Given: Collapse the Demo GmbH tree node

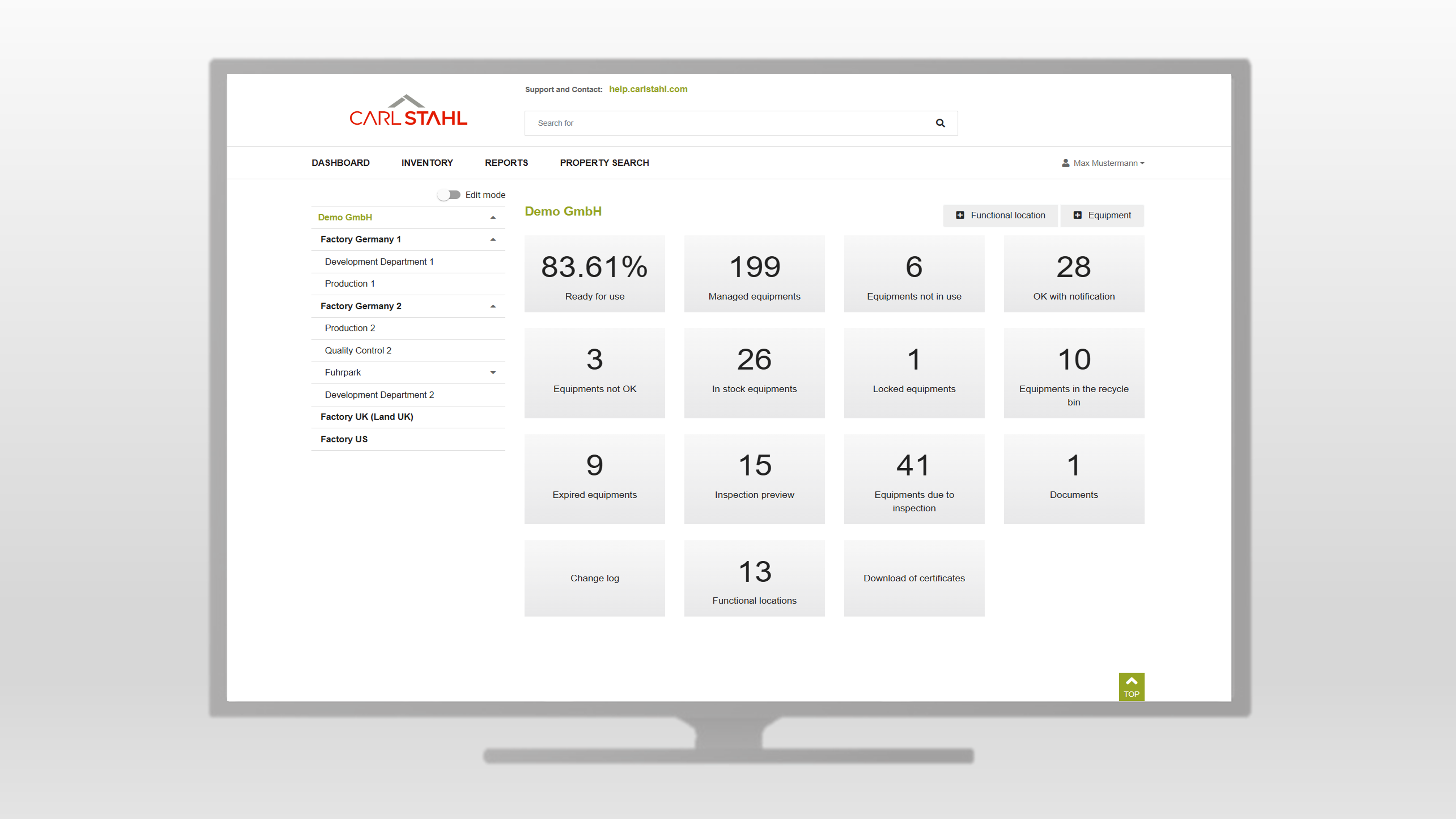Looking at the screenshot, I should pos(493,218).
